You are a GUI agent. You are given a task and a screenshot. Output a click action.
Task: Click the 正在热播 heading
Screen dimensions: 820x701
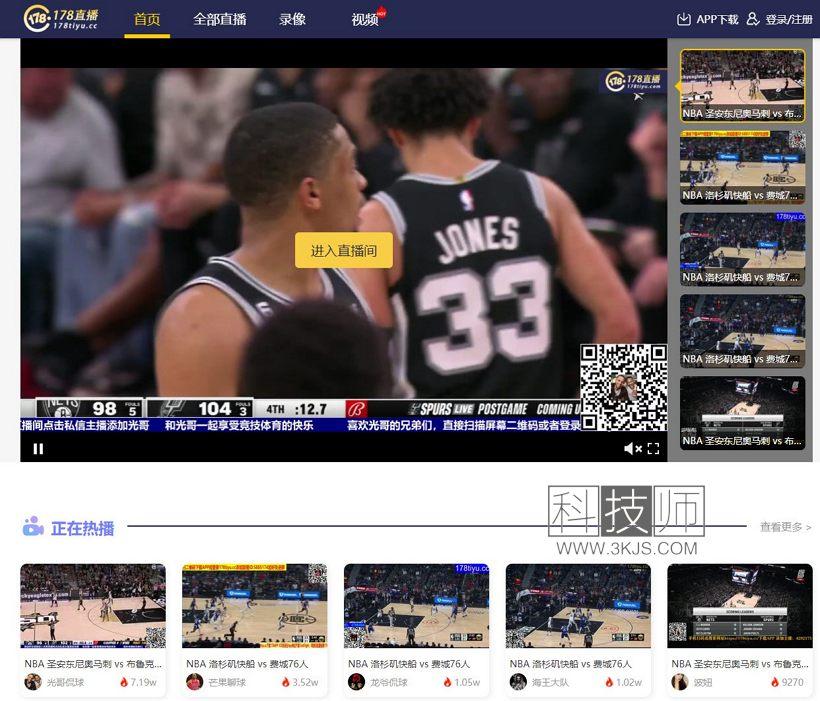click(83, 528)
